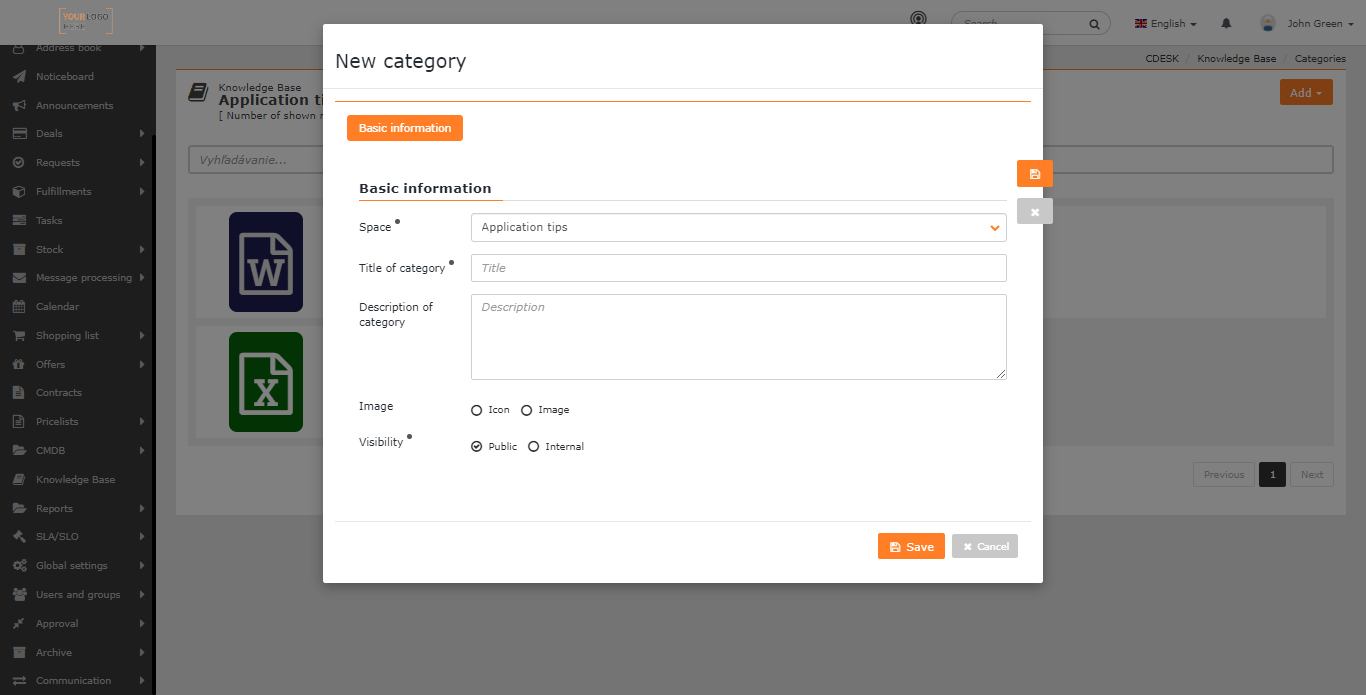Click the Global settings gears icon
This screenshot has height=695, width=1366.
18,565
